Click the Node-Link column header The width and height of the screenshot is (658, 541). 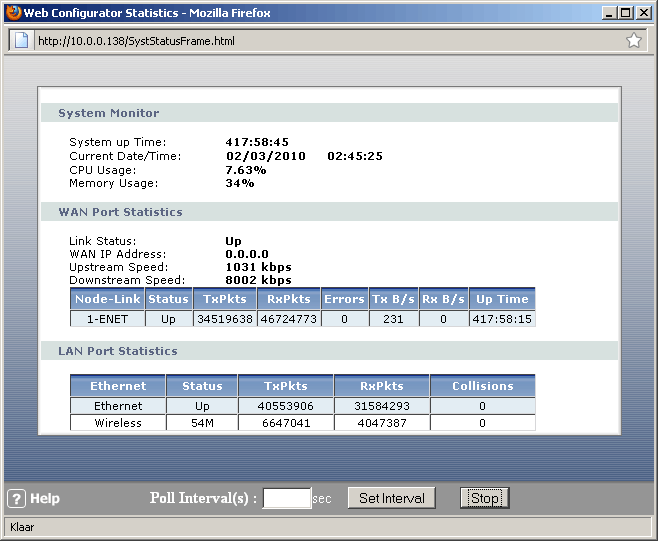click(107, 299)
